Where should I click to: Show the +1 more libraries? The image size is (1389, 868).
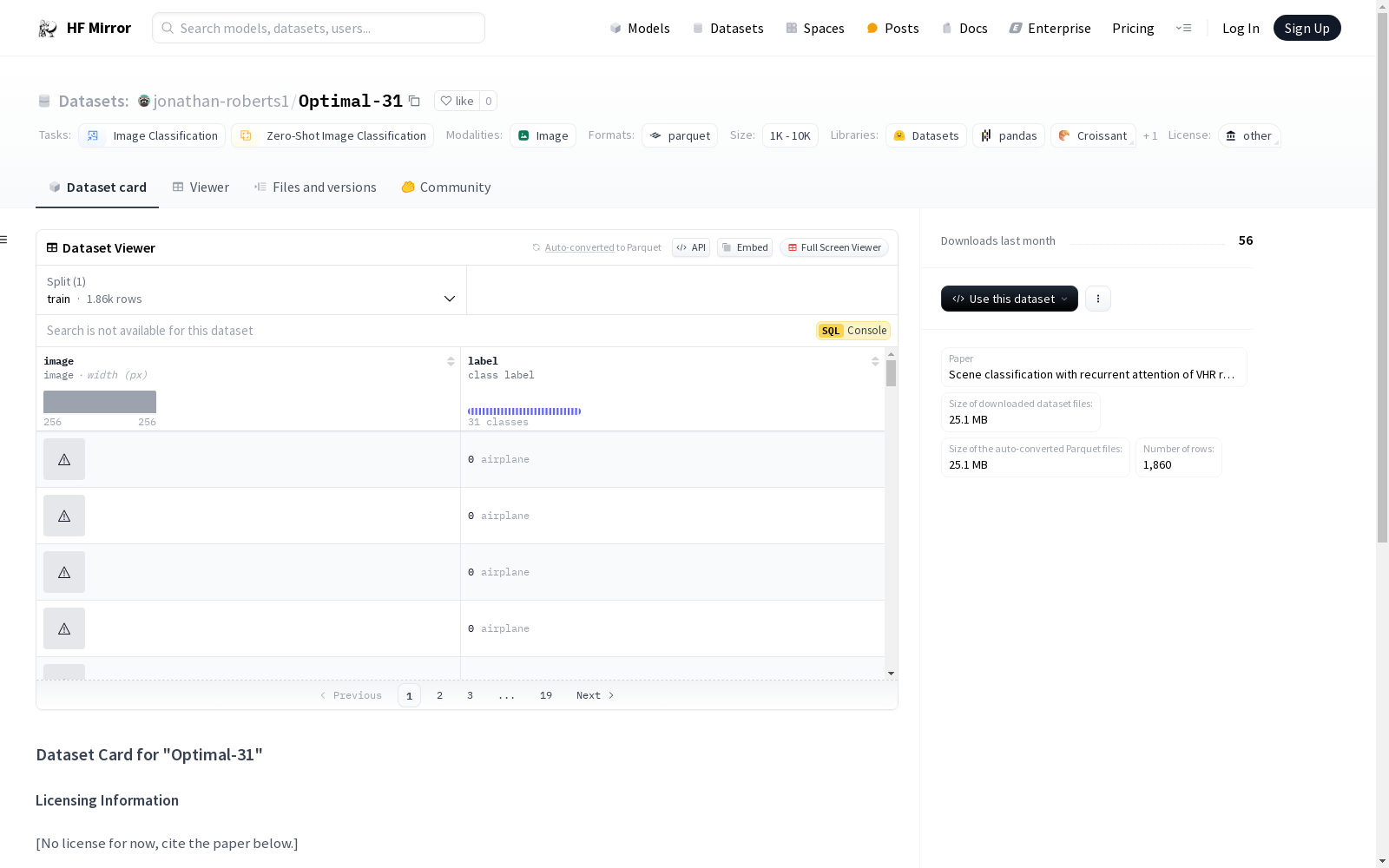pos(1150,135)
